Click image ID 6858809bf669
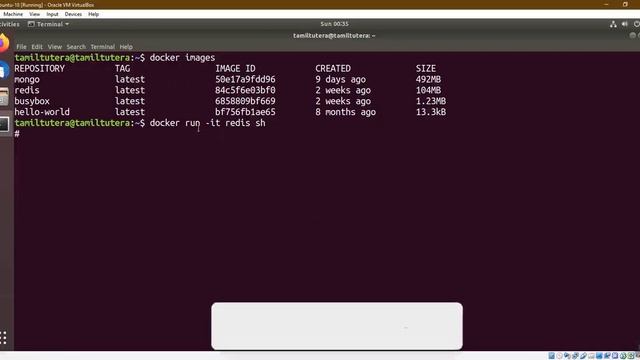The image size is (640, 360). 245,101
